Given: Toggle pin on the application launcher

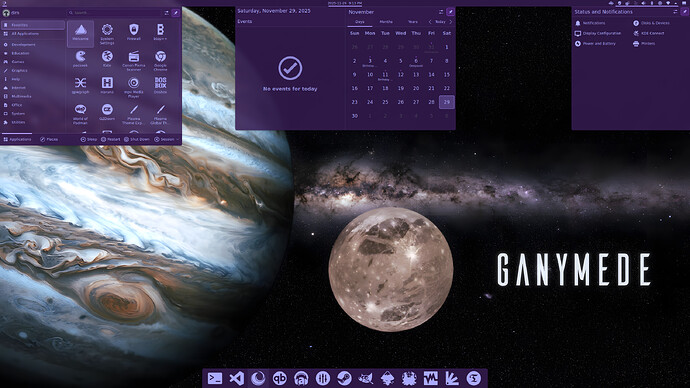Looking at the screenshot, I should click(x=176, y=13).
